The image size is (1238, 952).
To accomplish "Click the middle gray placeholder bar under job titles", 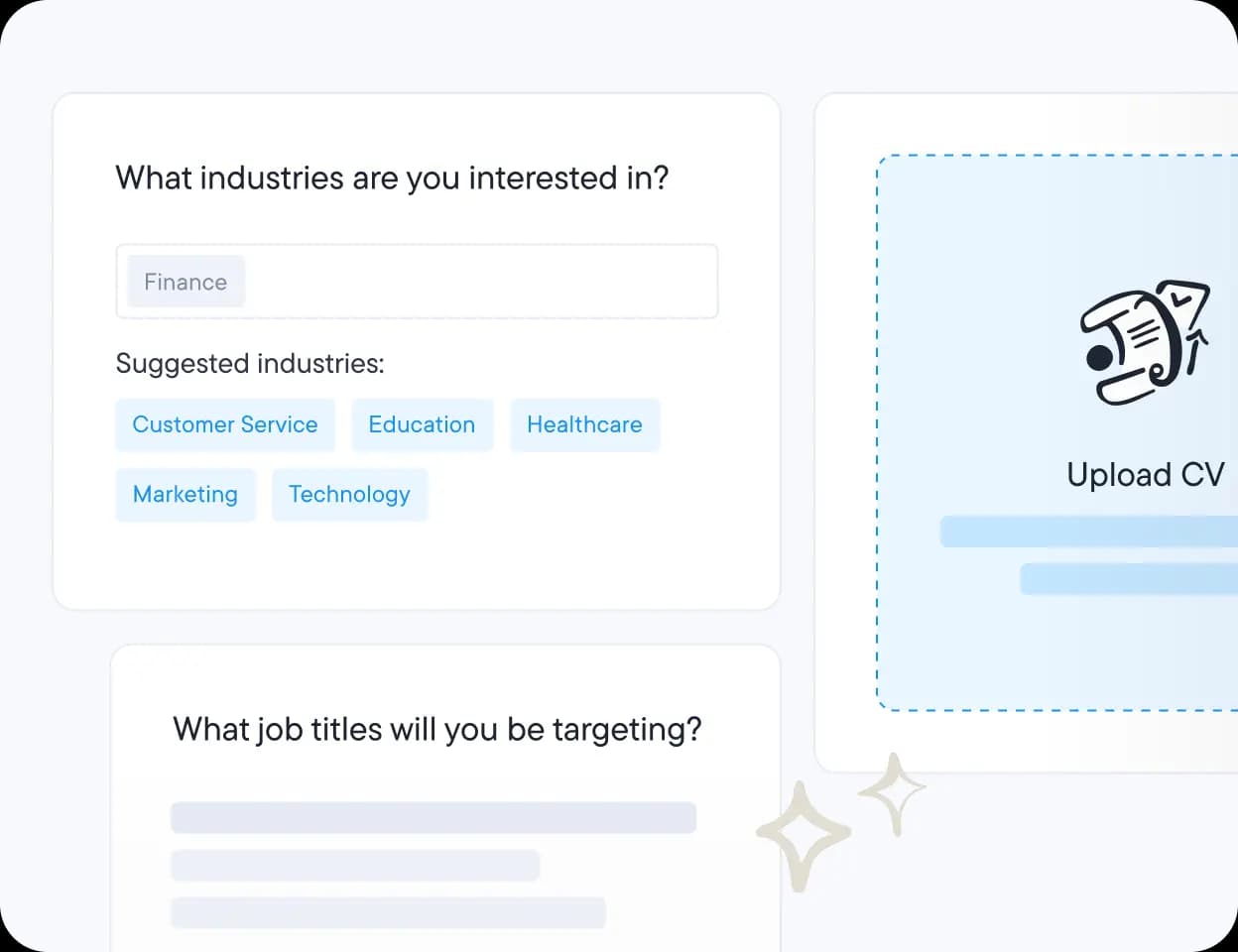I will pos(355,865).
